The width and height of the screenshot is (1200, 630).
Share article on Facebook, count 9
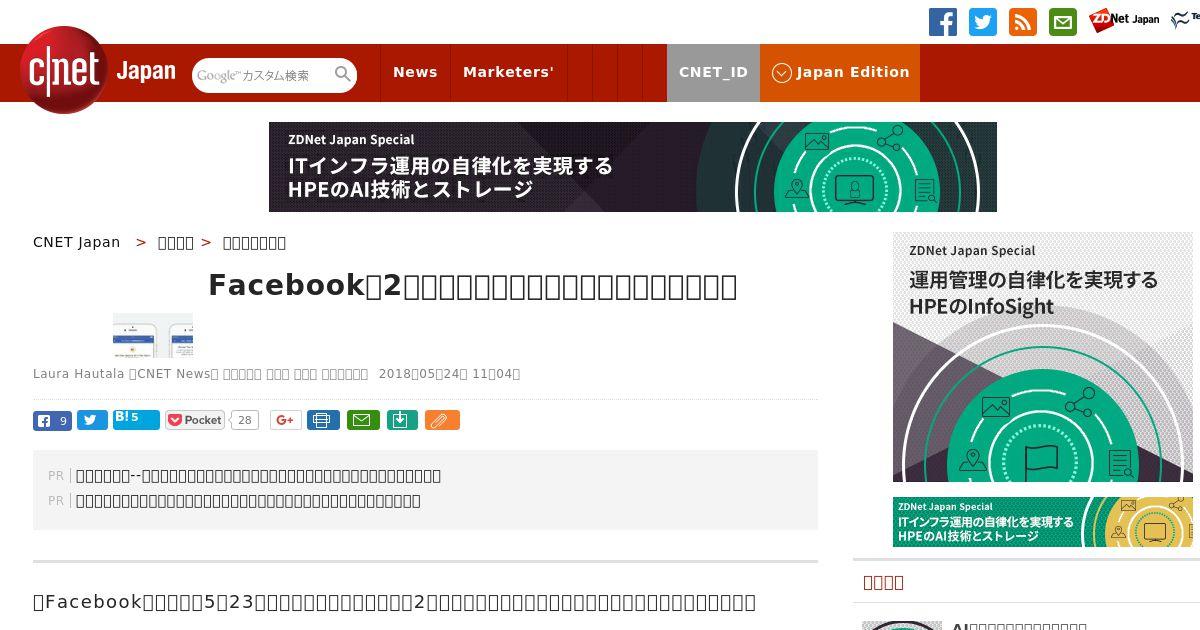(x=52, y=420)
